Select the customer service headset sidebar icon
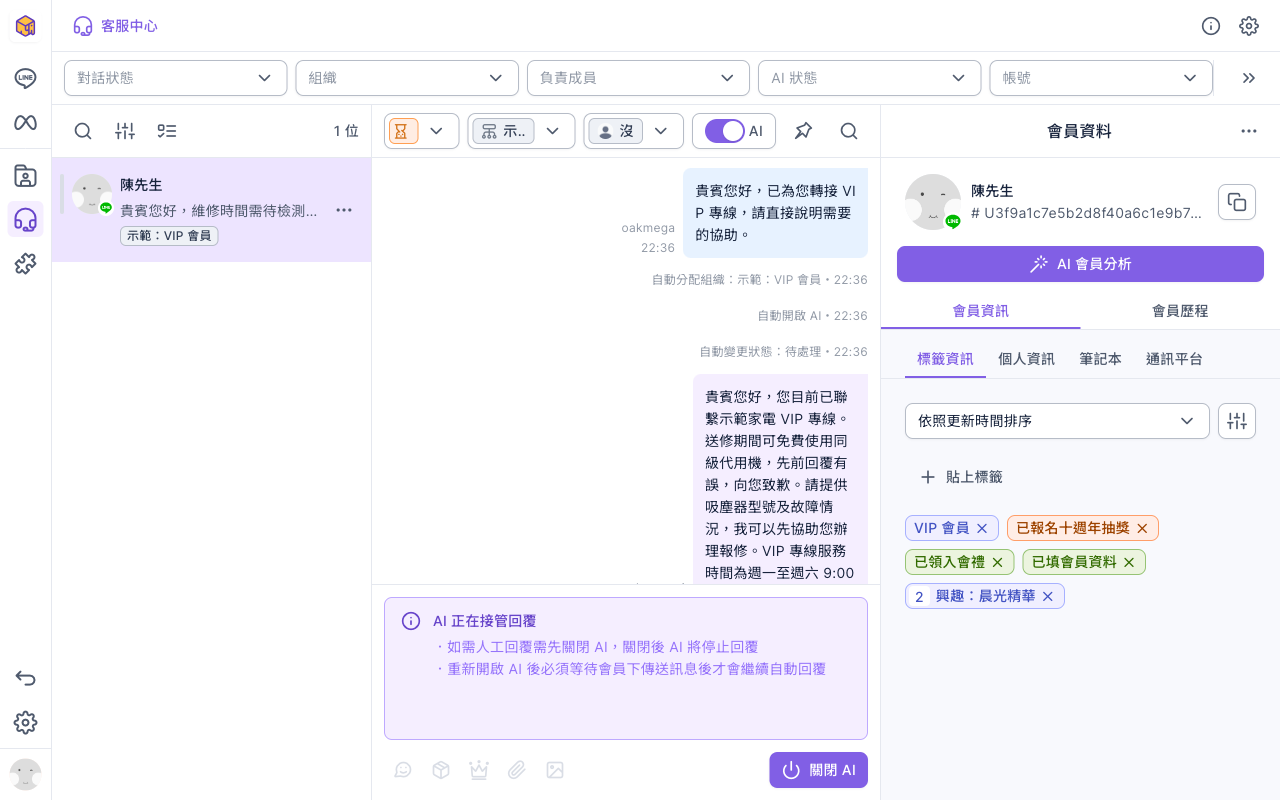 25,220
